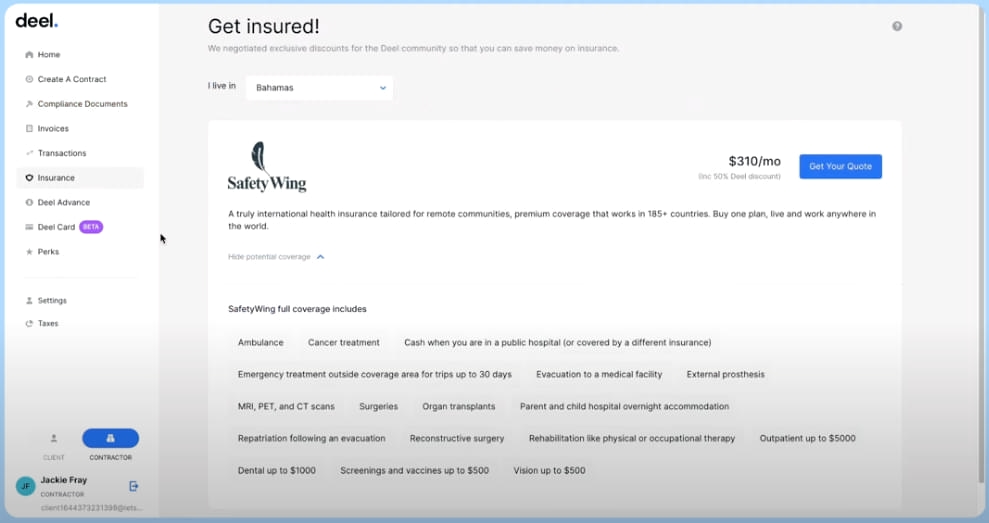The width and height of the screenshot is (989, 523).
Task: Click the Reconstructive surgery tag
Action: point(457,438)
